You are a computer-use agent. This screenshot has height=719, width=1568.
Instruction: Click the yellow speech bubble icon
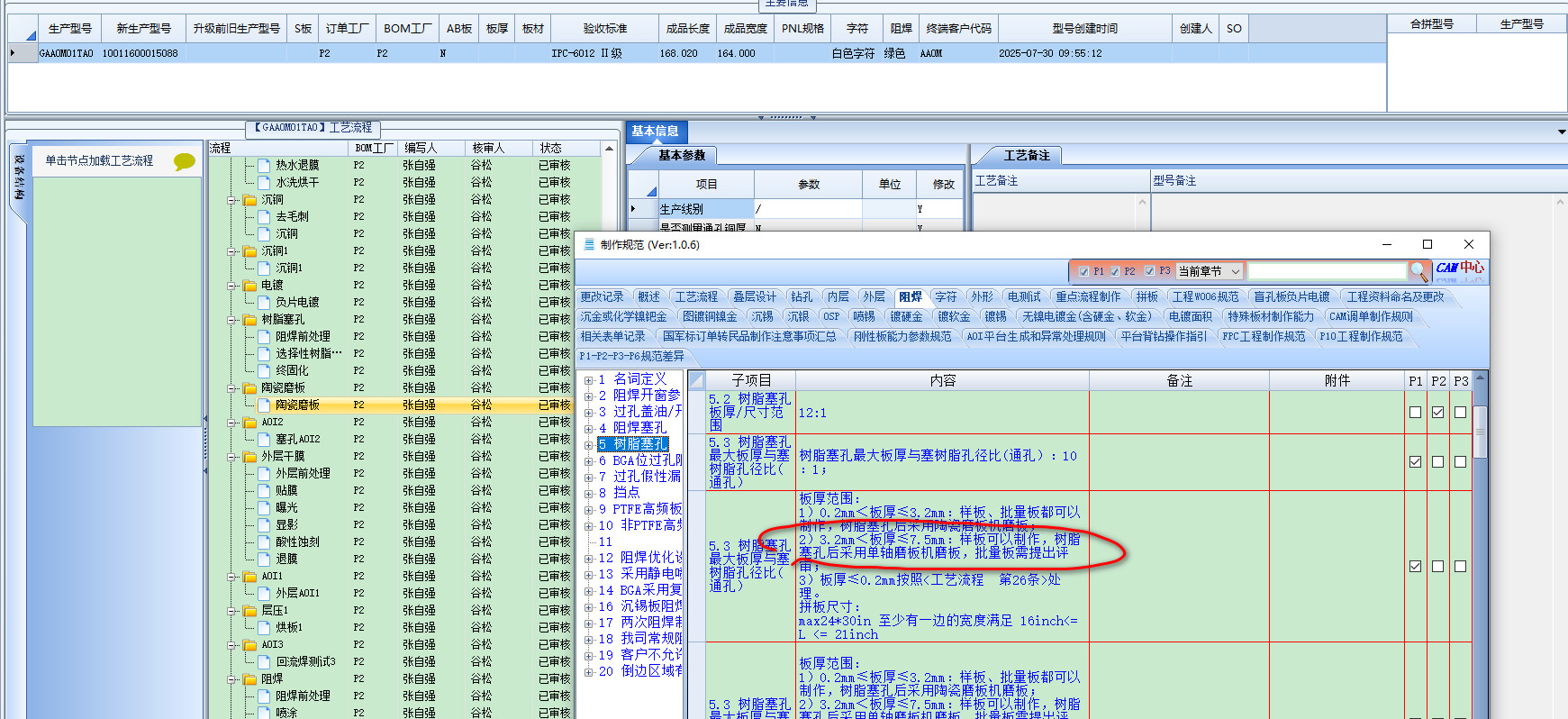point(185,161)
